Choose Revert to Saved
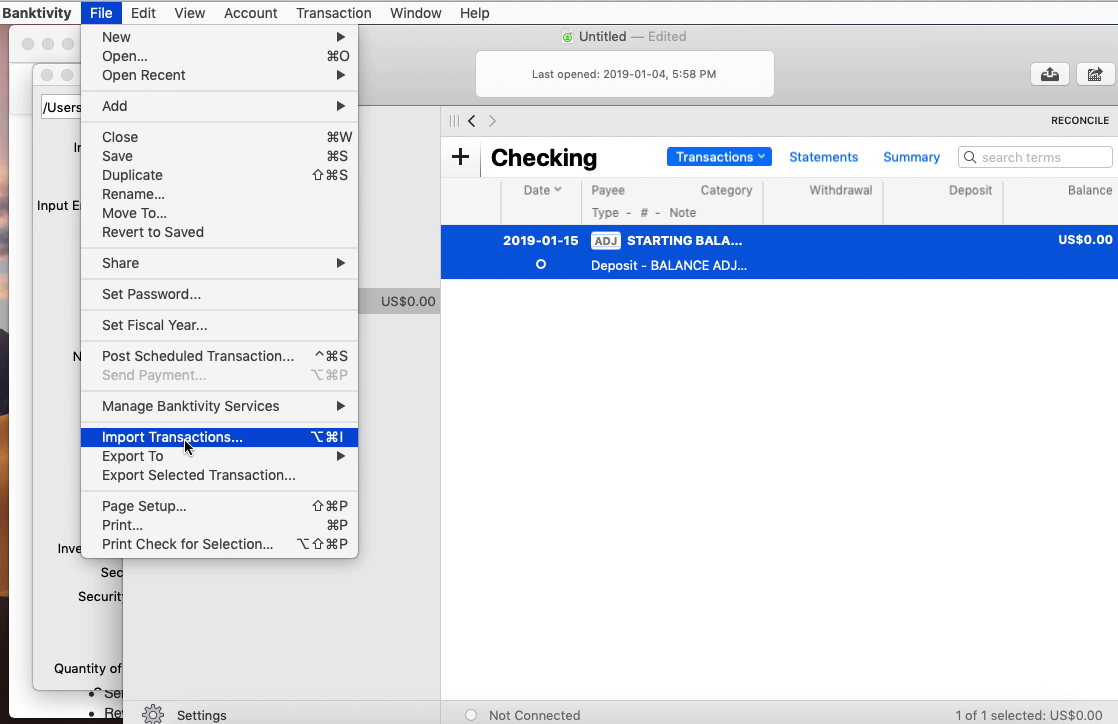Viewport: 1118px width, 724px height. tap(219, 233)
